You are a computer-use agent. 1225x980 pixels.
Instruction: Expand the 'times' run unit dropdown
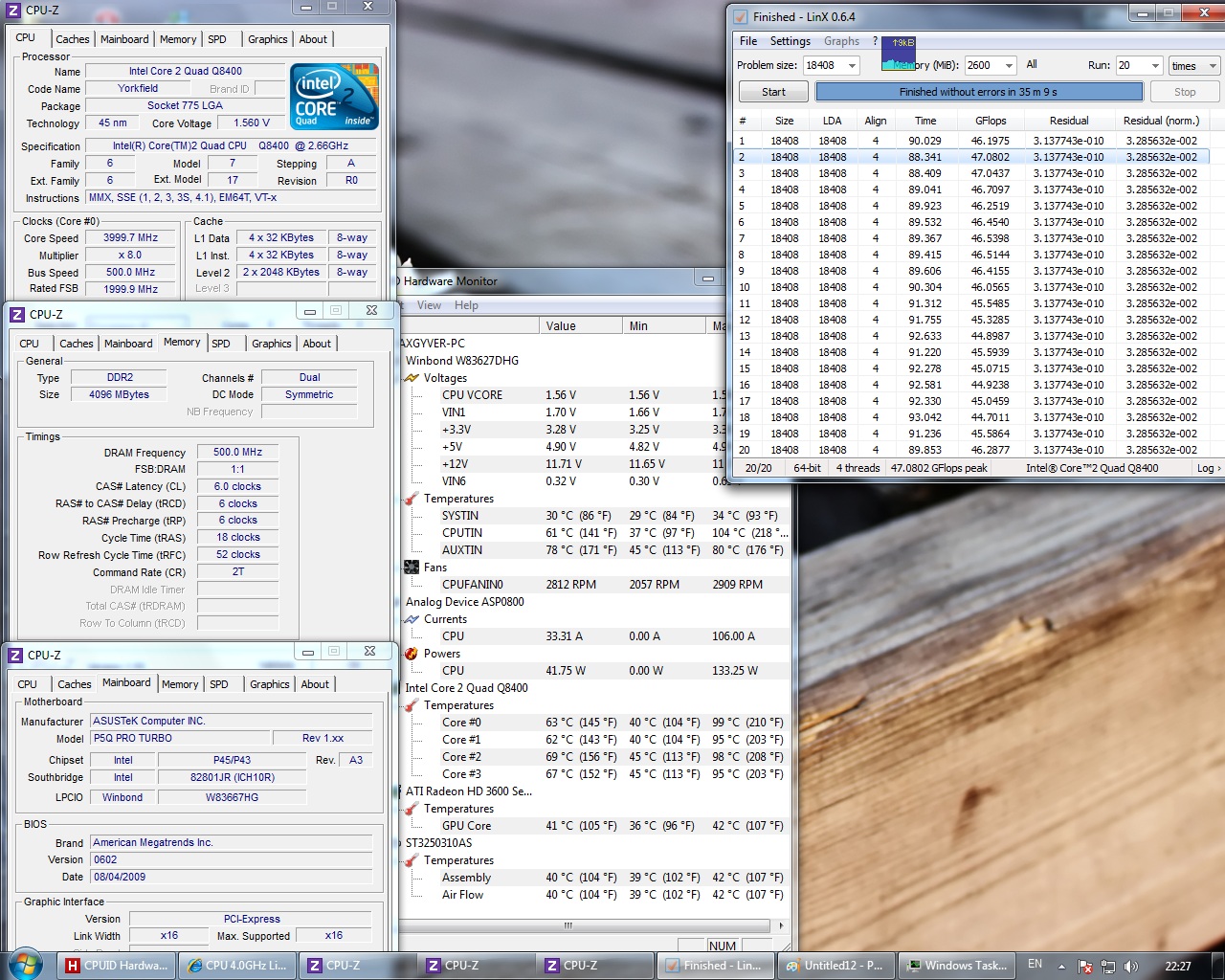pos(1212,66)
